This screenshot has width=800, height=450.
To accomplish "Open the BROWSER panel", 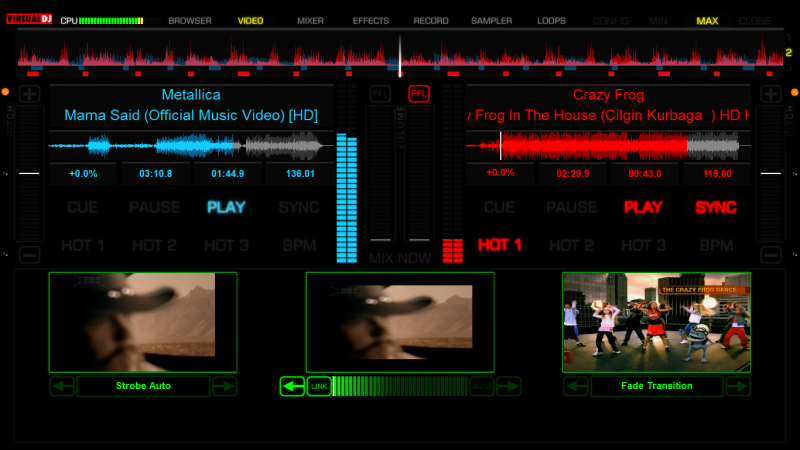I will [190, 21].
